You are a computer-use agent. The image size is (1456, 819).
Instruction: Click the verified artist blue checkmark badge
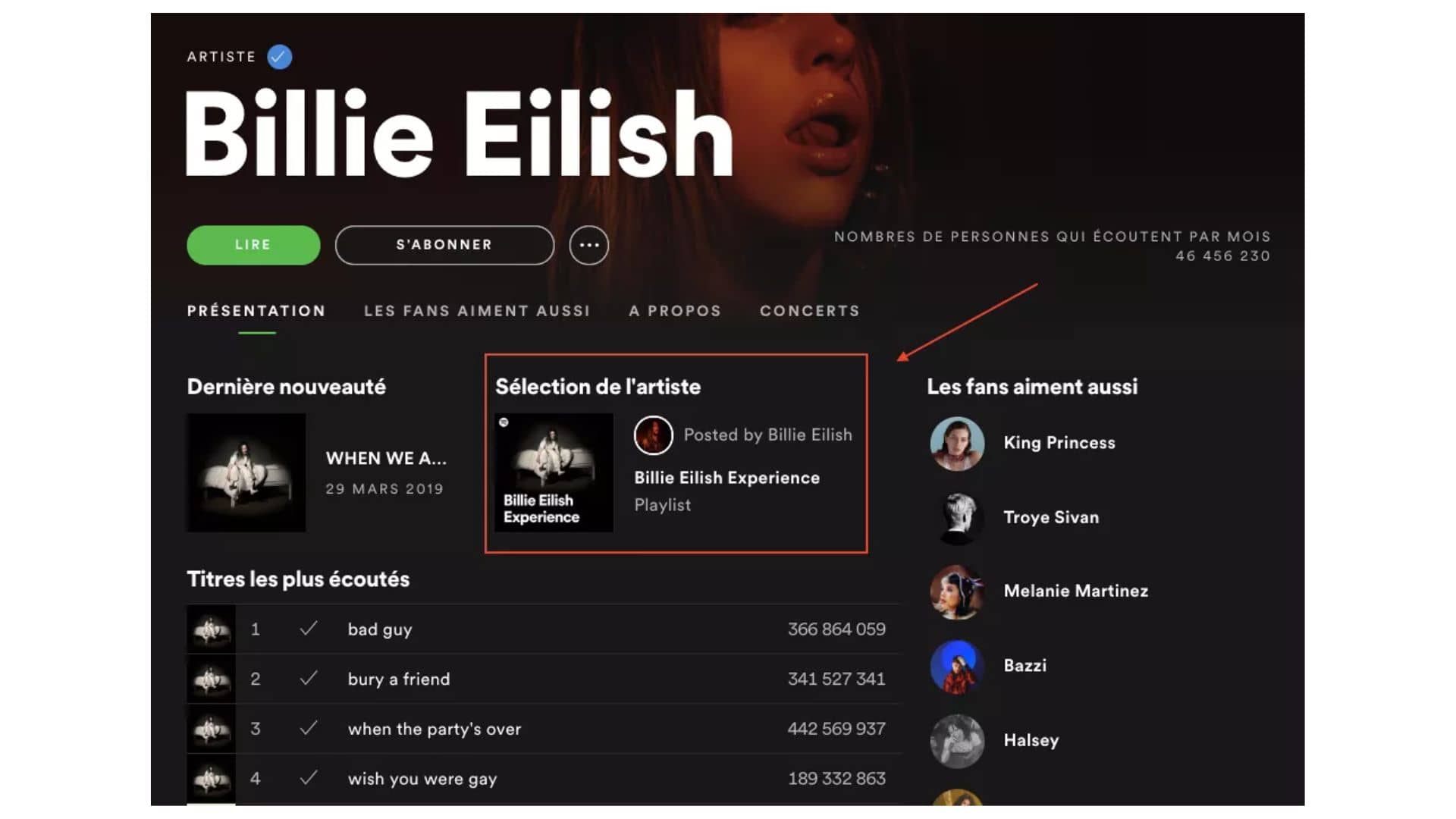(x=280, y=57)
